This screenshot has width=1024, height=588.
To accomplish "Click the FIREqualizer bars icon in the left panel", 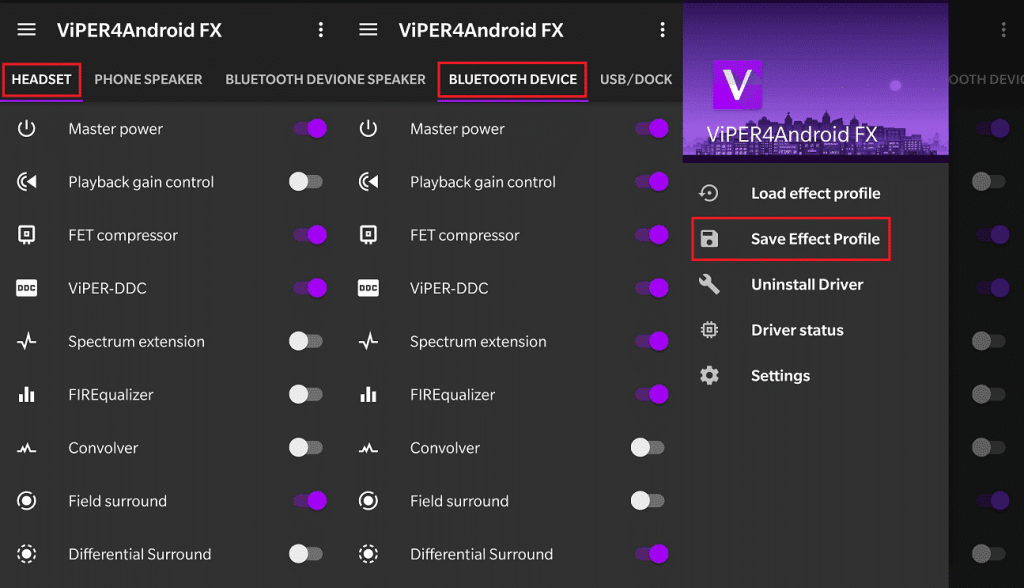I will (x=27, y=395).
